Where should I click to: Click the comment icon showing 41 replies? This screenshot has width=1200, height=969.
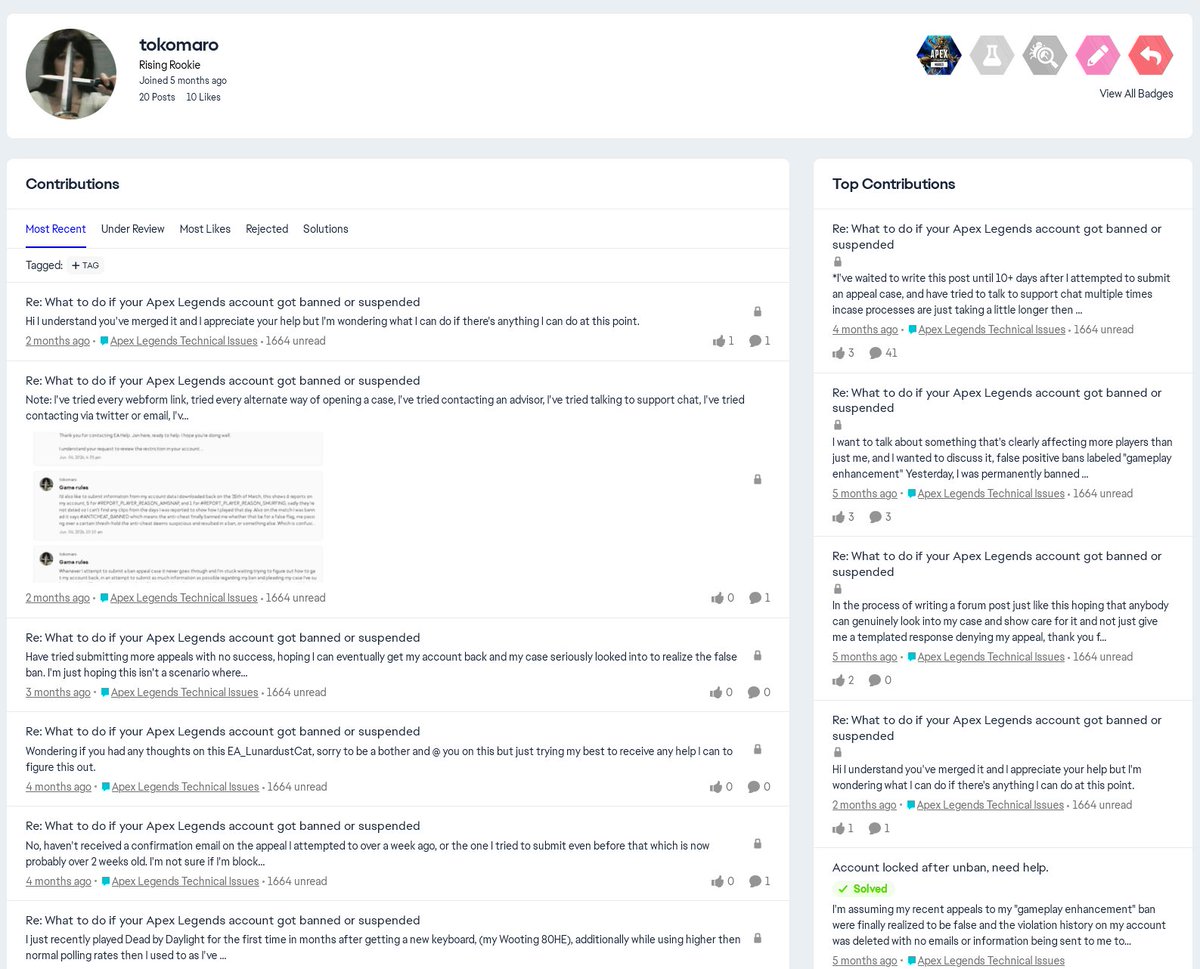876,353
